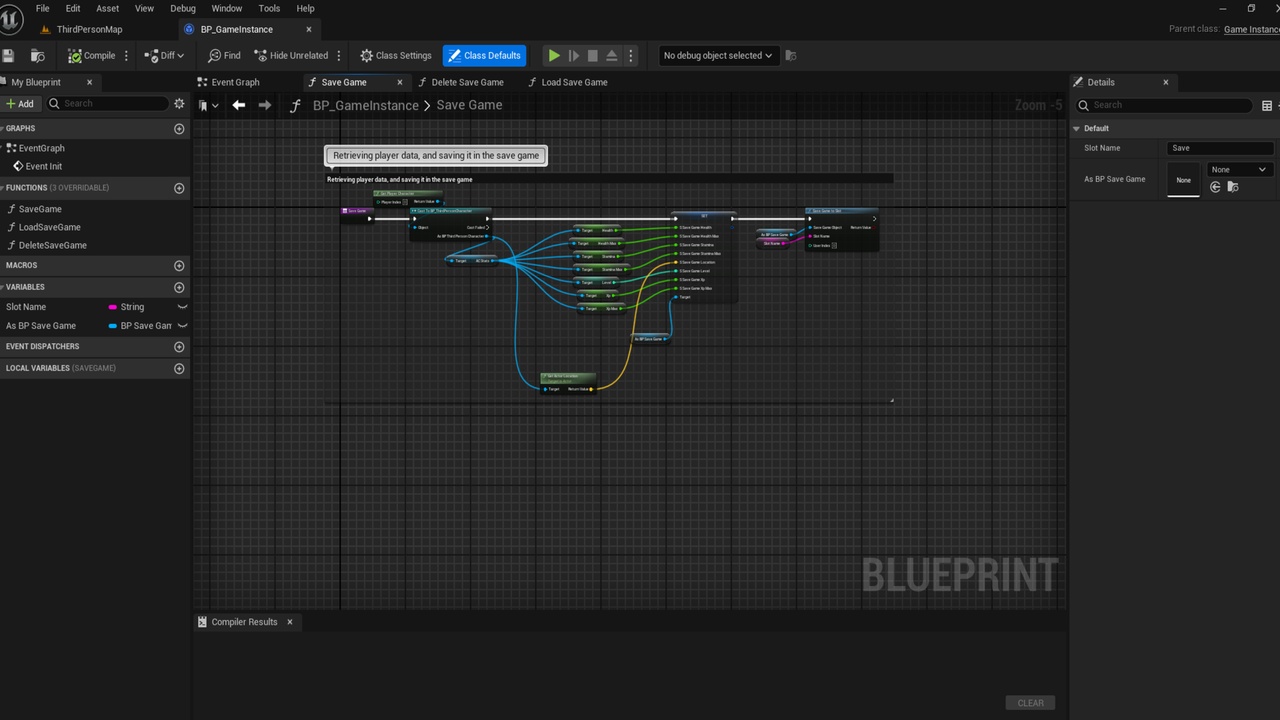This screenshot has width=1280, height=720.
Task: Collapse the Default category in Details
Action: 1077,128
